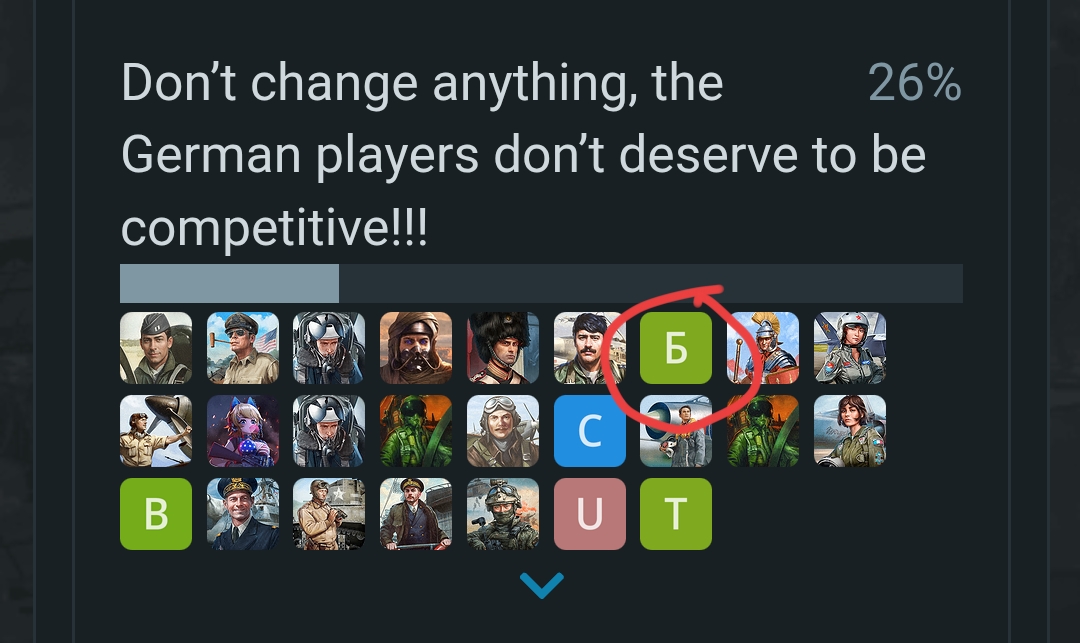
Task: Click the black bearskin hat guard avatar
Action: (x=503, y=348)
